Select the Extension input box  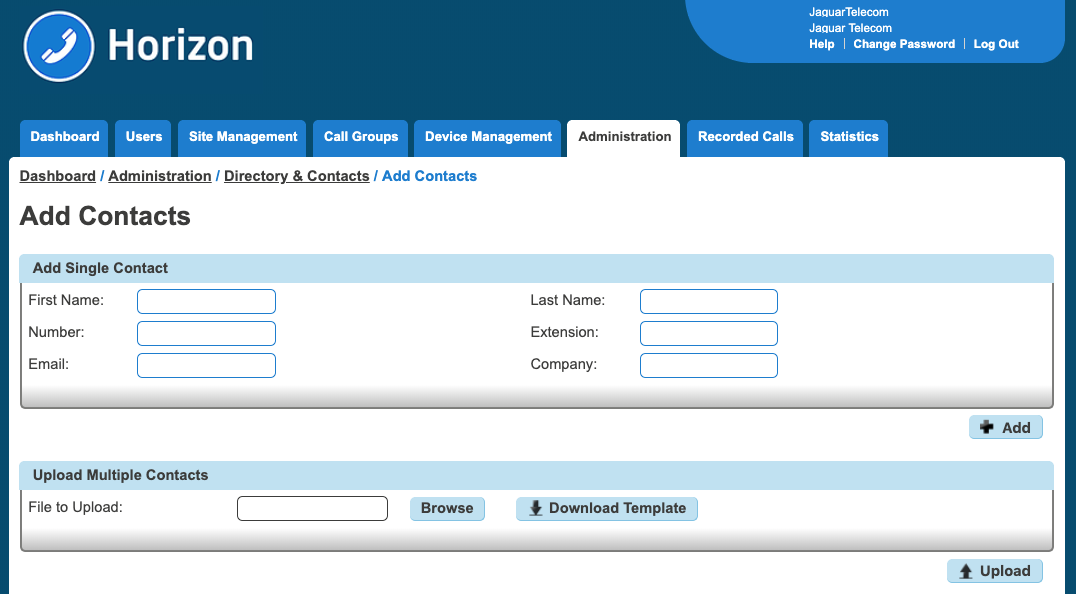[708, 333]
